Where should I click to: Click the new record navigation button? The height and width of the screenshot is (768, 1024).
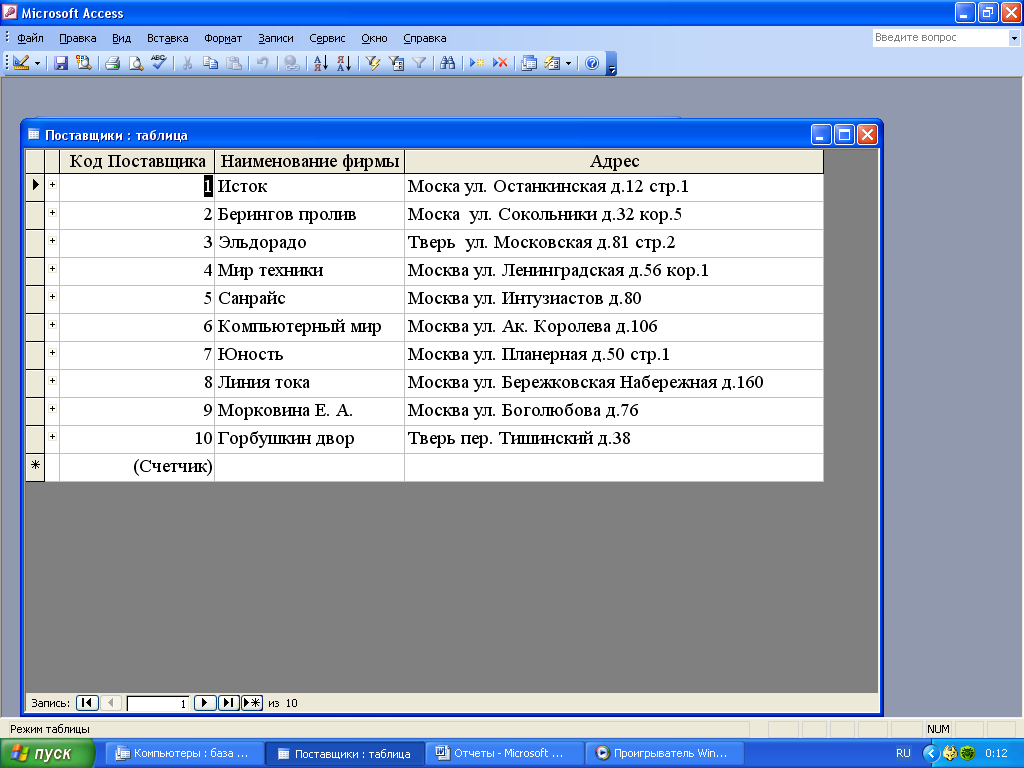(x=252, y=703)
